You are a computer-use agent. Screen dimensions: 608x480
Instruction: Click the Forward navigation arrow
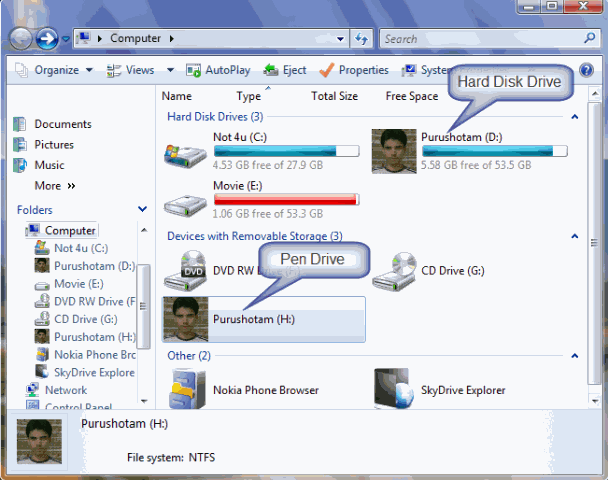tap(47, 39)
